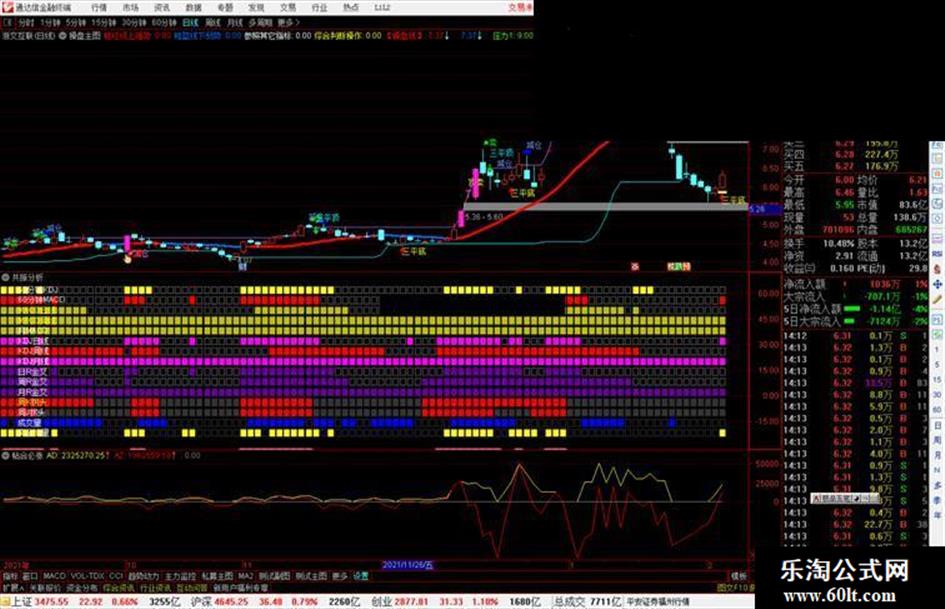Click the 2021/11/26 date marker on timeline

pos(408,565)
